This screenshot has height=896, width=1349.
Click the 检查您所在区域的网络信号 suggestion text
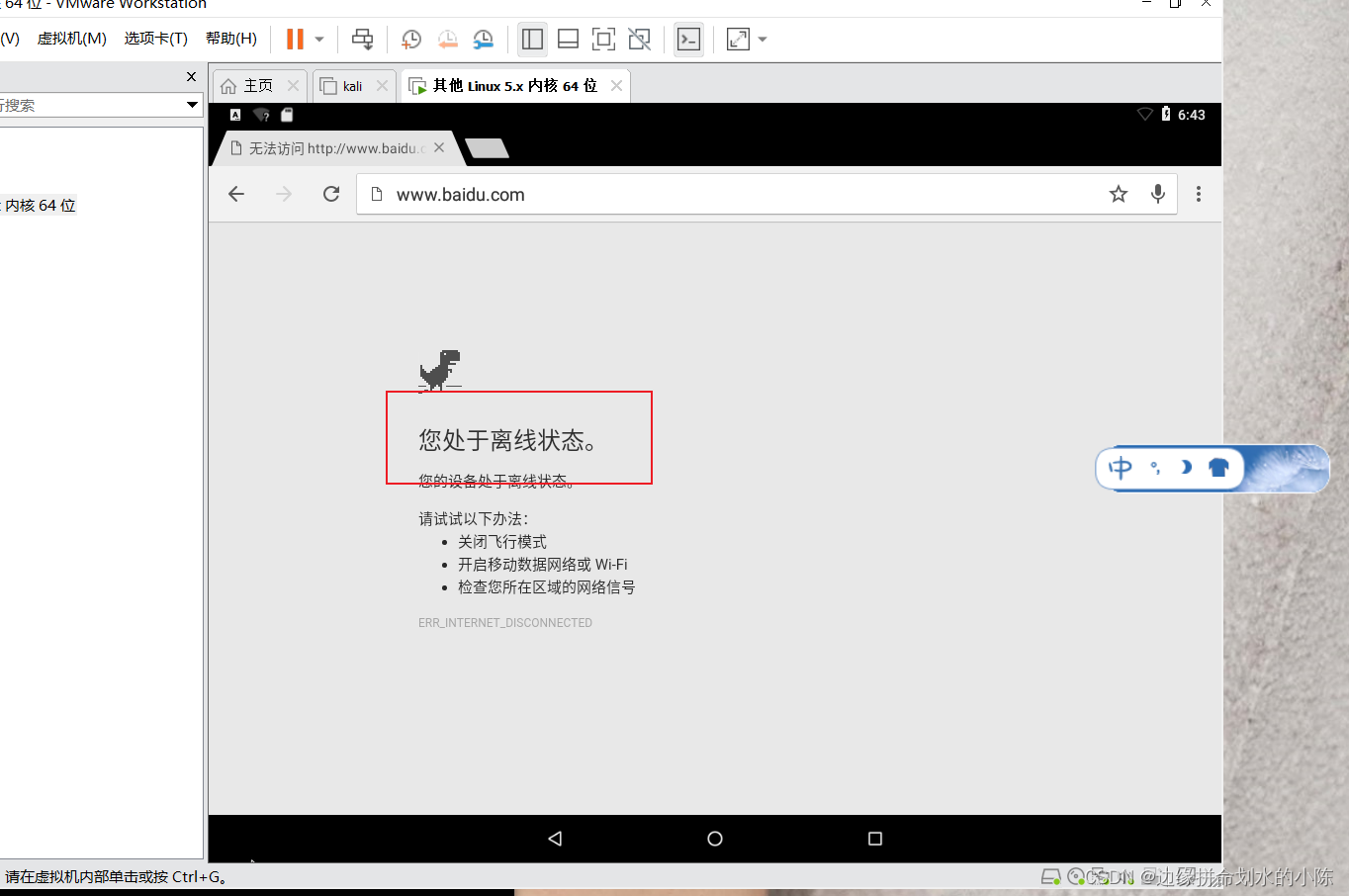coord(547,587)
